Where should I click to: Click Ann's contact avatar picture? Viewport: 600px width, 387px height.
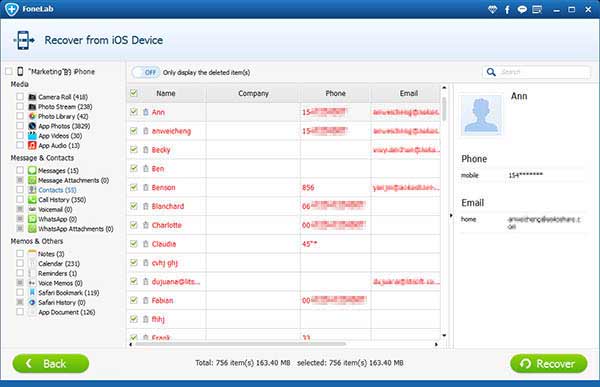[481, 115]
